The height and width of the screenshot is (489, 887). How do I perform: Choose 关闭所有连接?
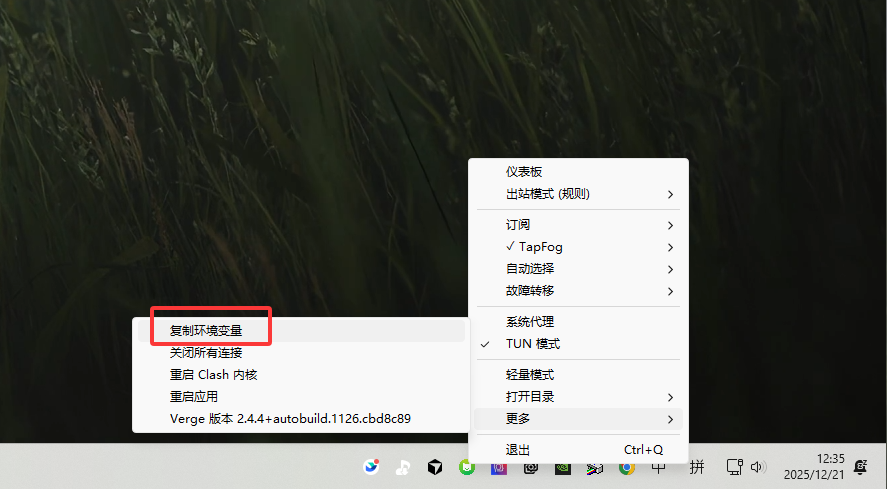301,353
